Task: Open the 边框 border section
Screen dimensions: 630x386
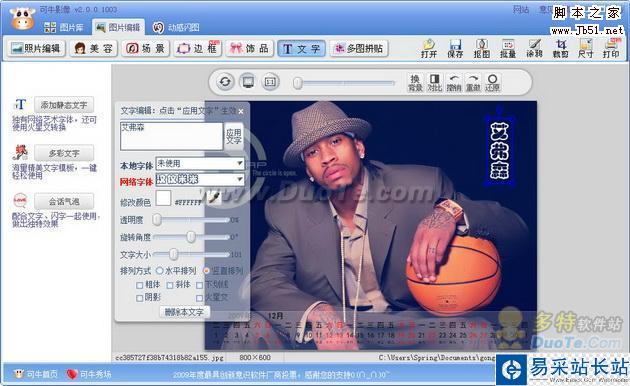Action: pos(197,48)
